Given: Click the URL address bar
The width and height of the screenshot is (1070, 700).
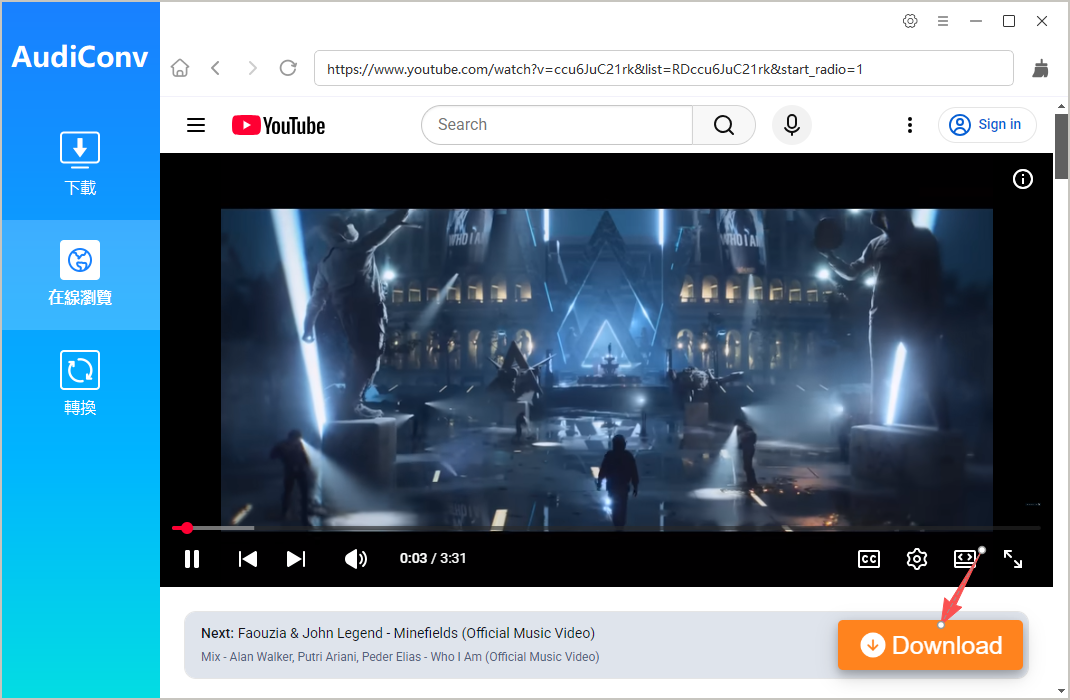Looking at the screenshot, I should point(663,68).
